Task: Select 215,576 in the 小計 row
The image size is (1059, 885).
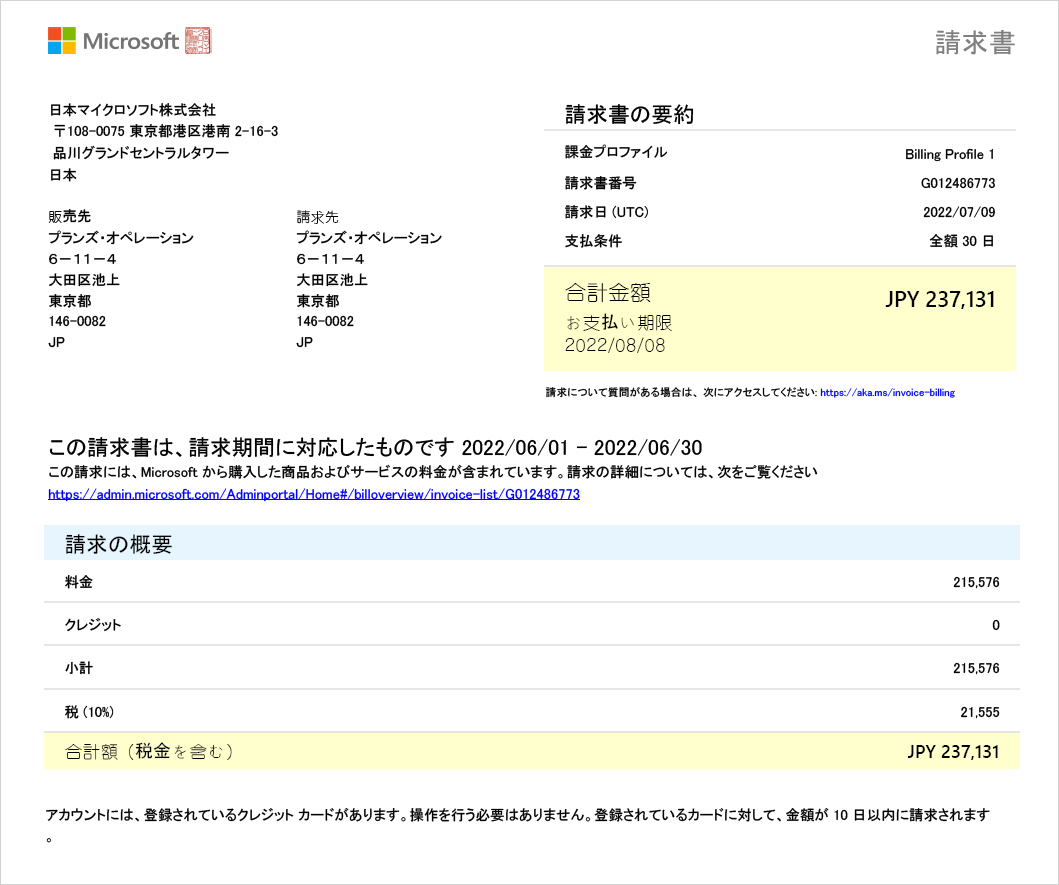Action: [976, 668]
